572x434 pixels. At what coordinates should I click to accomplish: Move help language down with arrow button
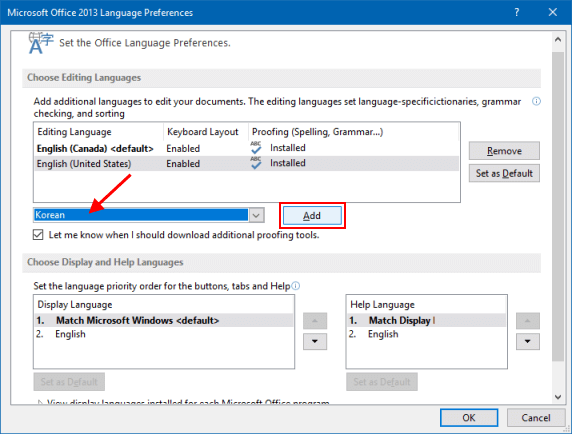(x=527, y=341)
